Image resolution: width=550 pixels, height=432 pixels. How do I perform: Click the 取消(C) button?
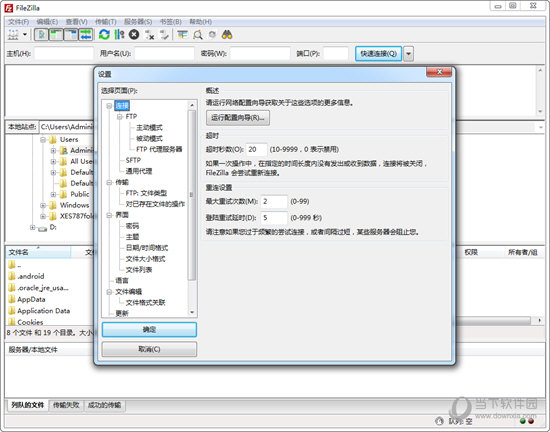point(149,349)
